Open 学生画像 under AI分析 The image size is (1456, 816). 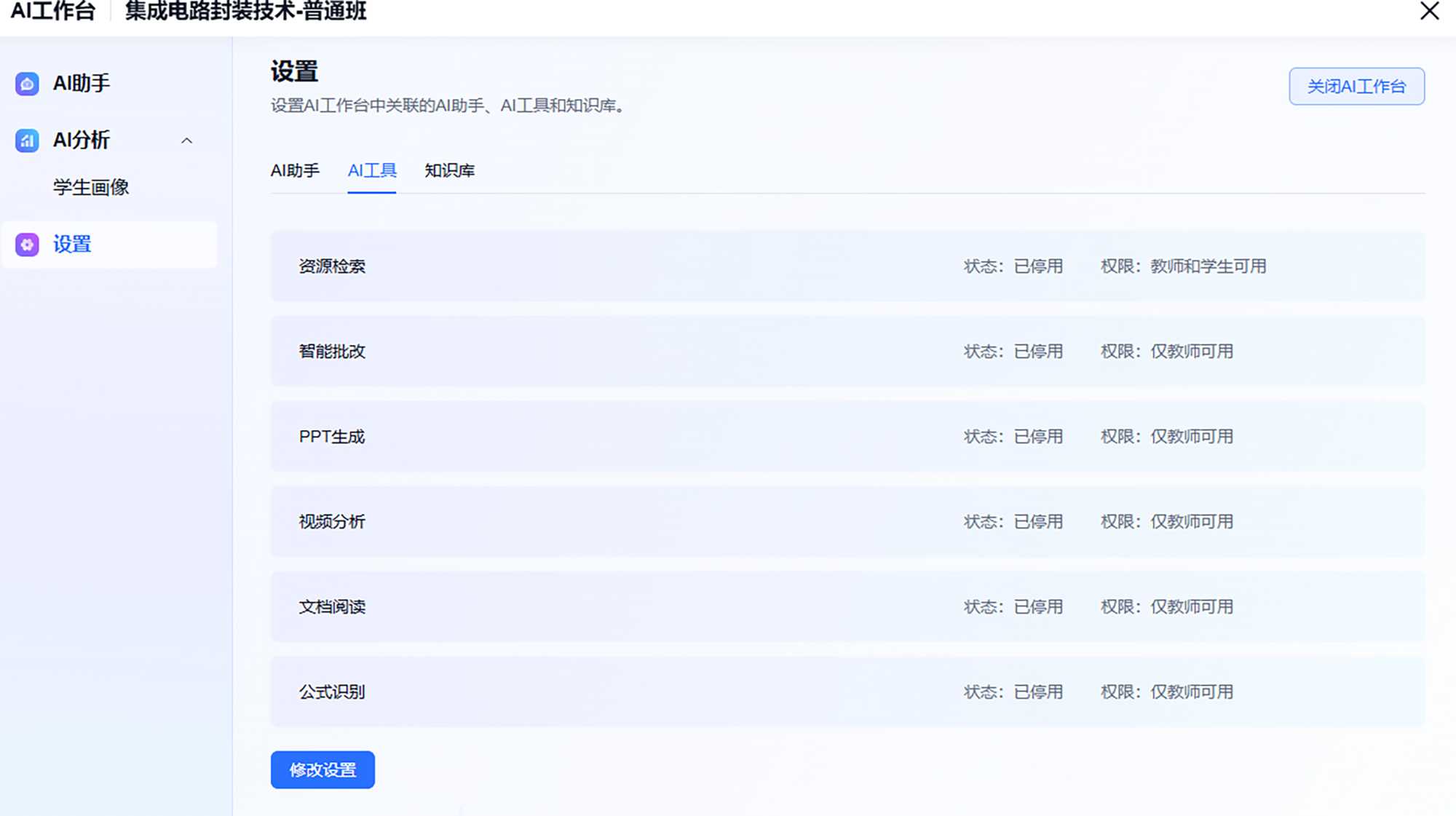pos(91,188)
